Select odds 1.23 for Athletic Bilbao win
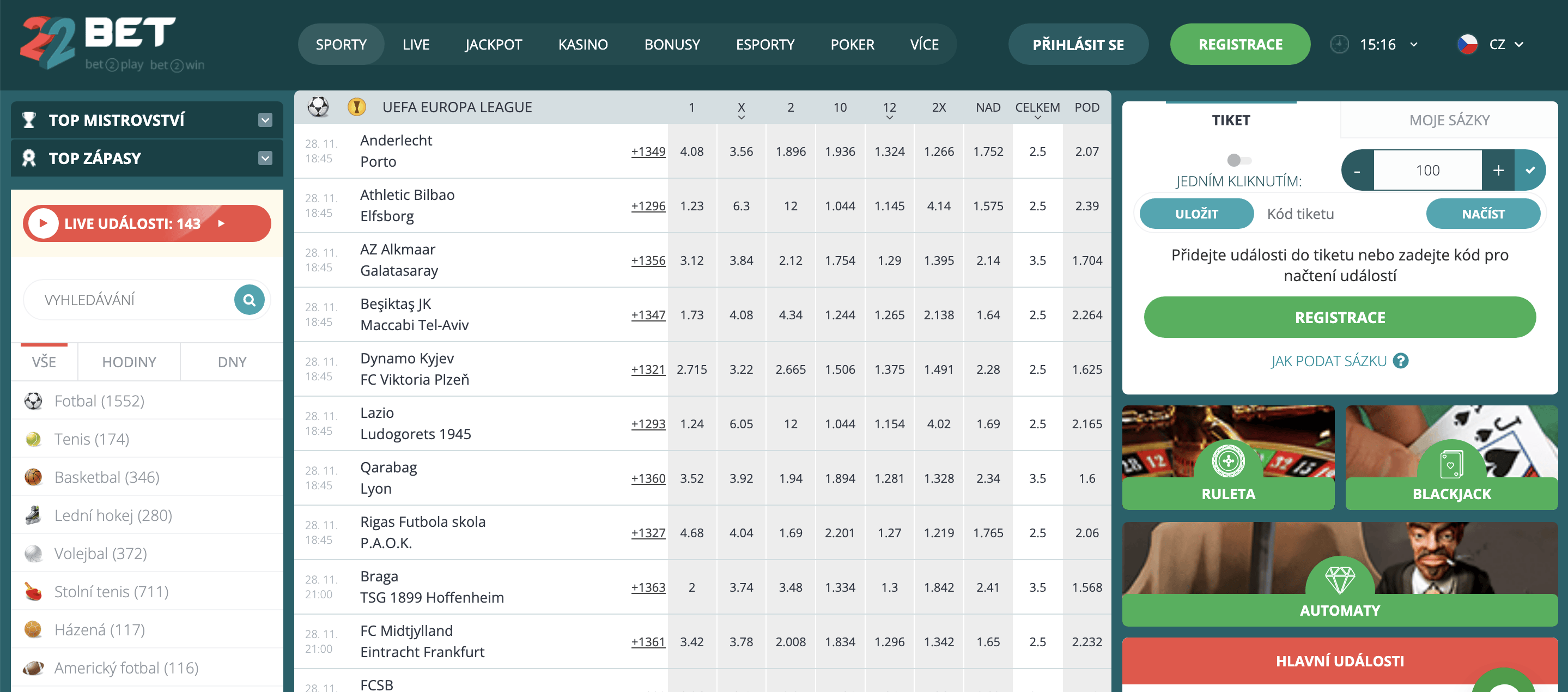This screenshot has width=1568, height=692. (691, 206)
